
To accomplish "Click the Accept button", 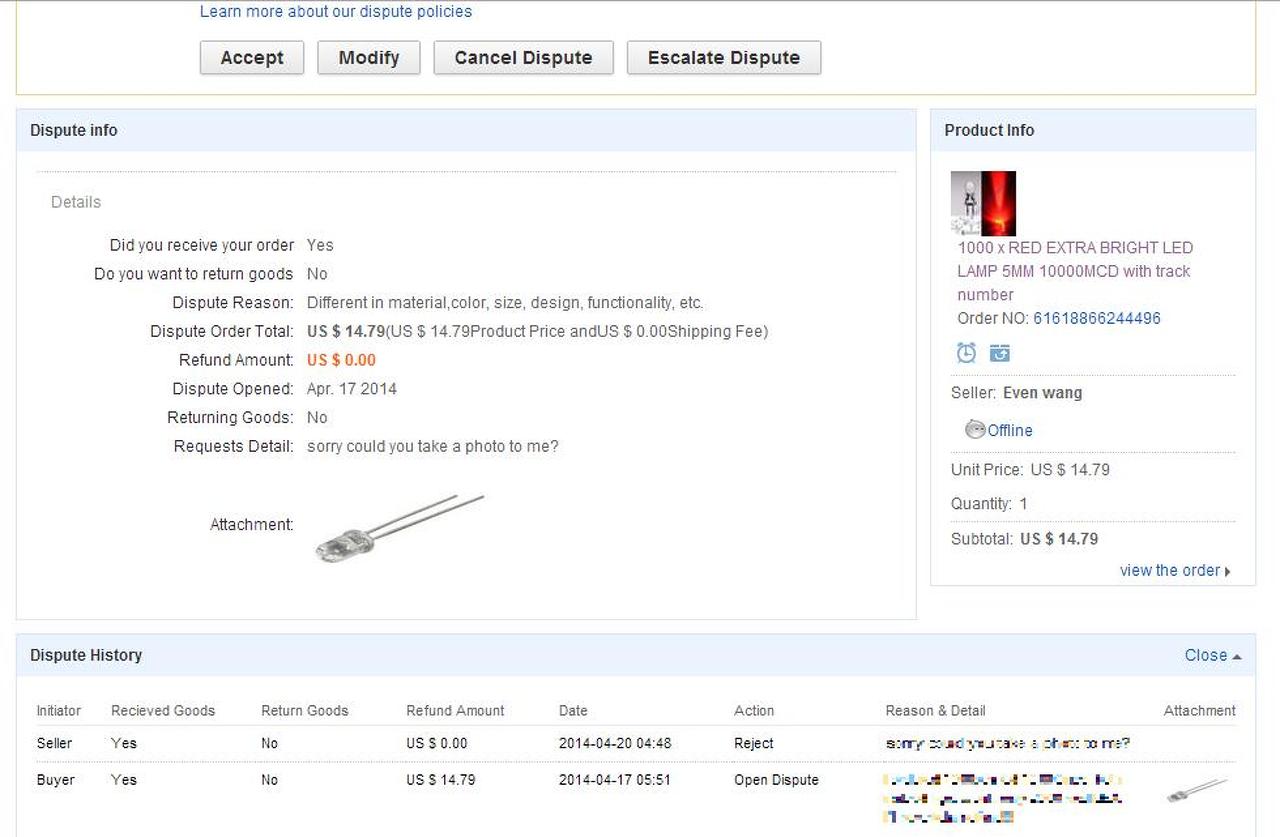I will coord(252,58).
